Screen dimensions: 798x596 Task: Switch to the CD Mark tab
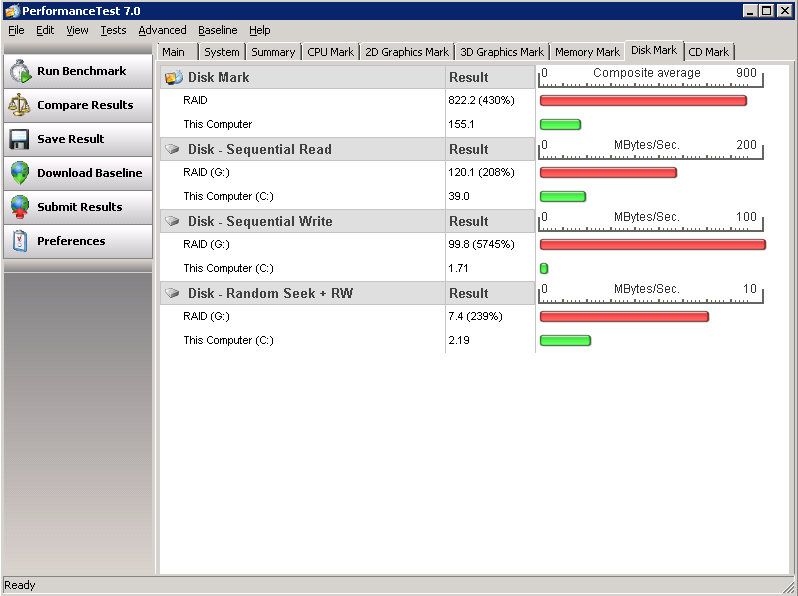708,52
